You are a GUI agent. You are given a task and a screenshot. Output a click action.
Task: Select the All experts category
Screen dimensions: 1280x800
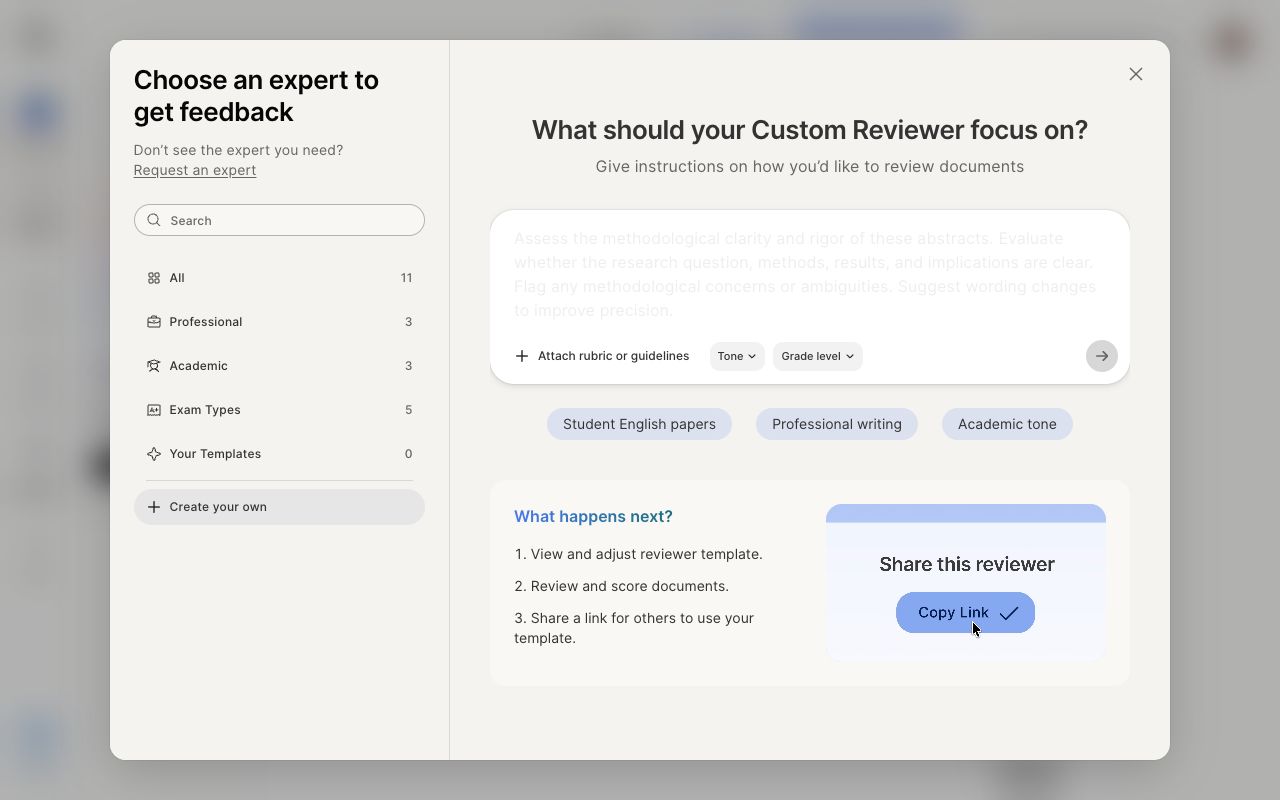coord(279,278)
